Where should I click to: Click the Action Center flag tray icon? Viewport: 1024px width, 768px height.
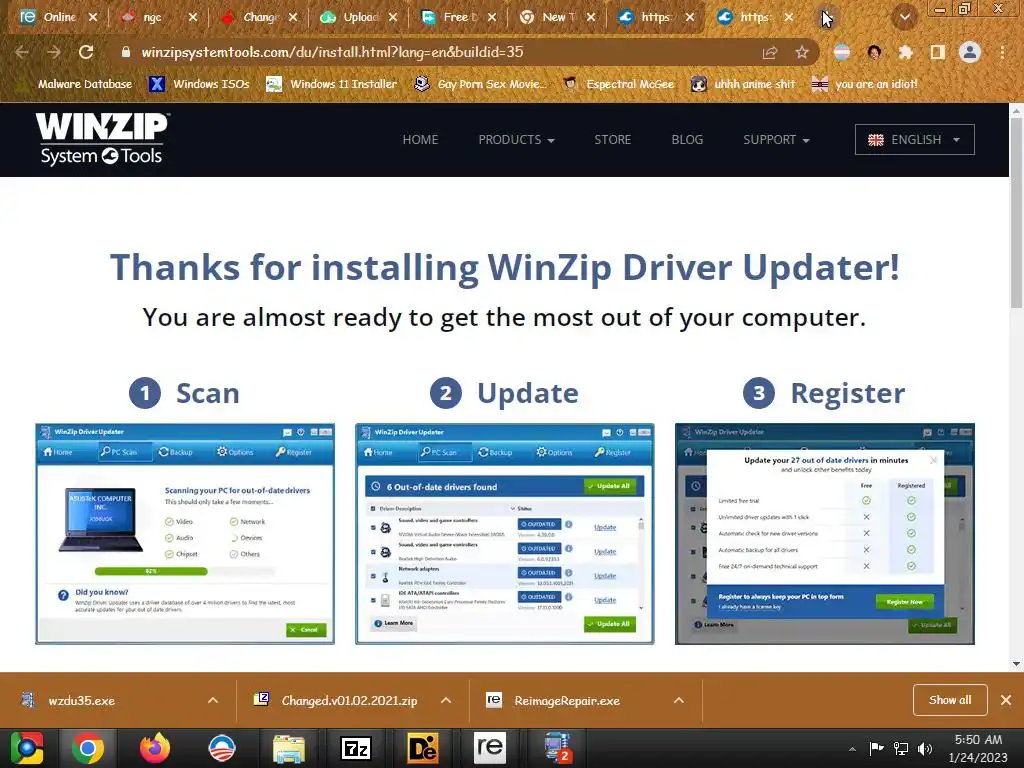coord(876,749)
